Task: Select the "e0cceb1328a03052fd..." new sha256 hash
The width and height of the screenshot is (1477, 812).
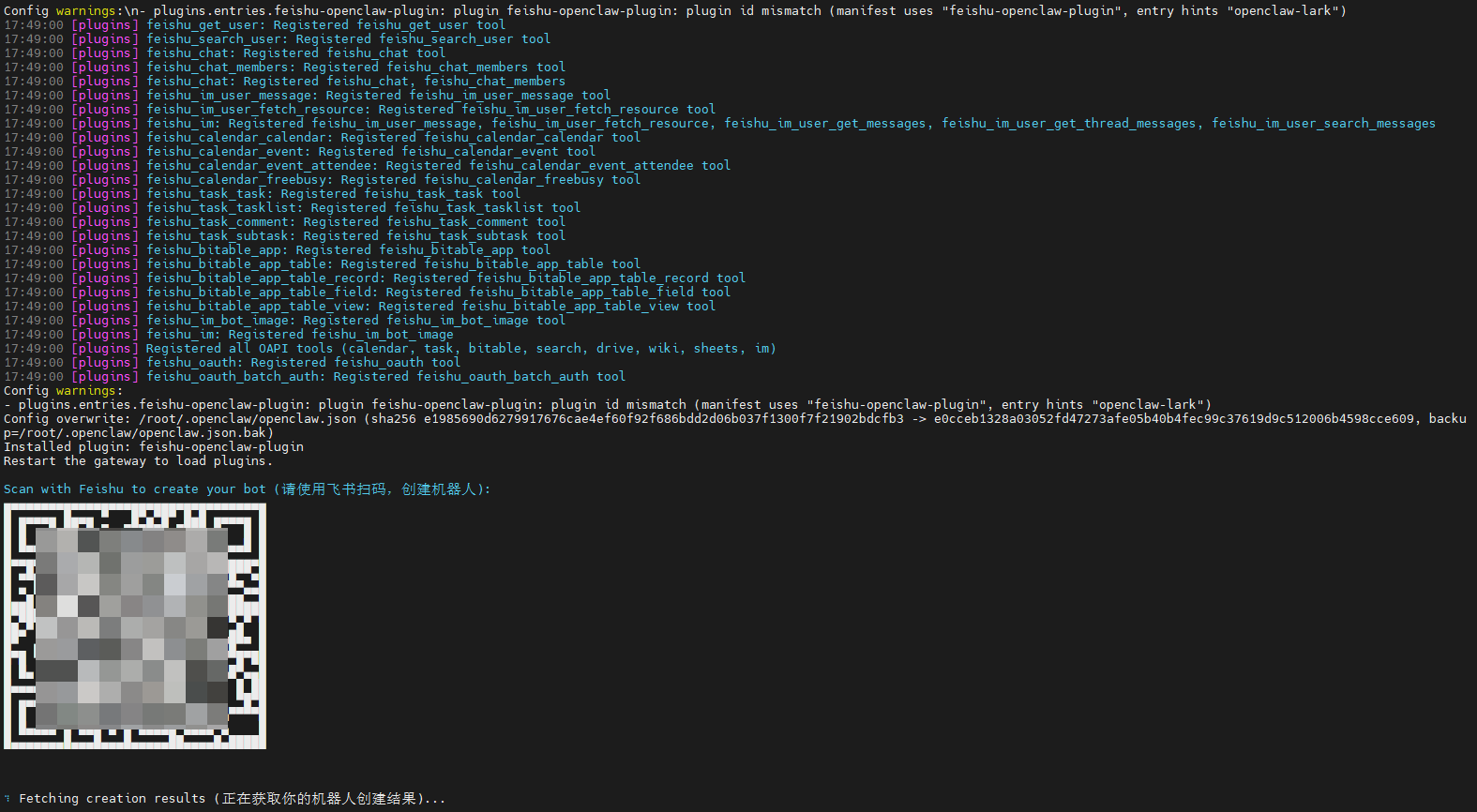Action: pos(1174,419)
